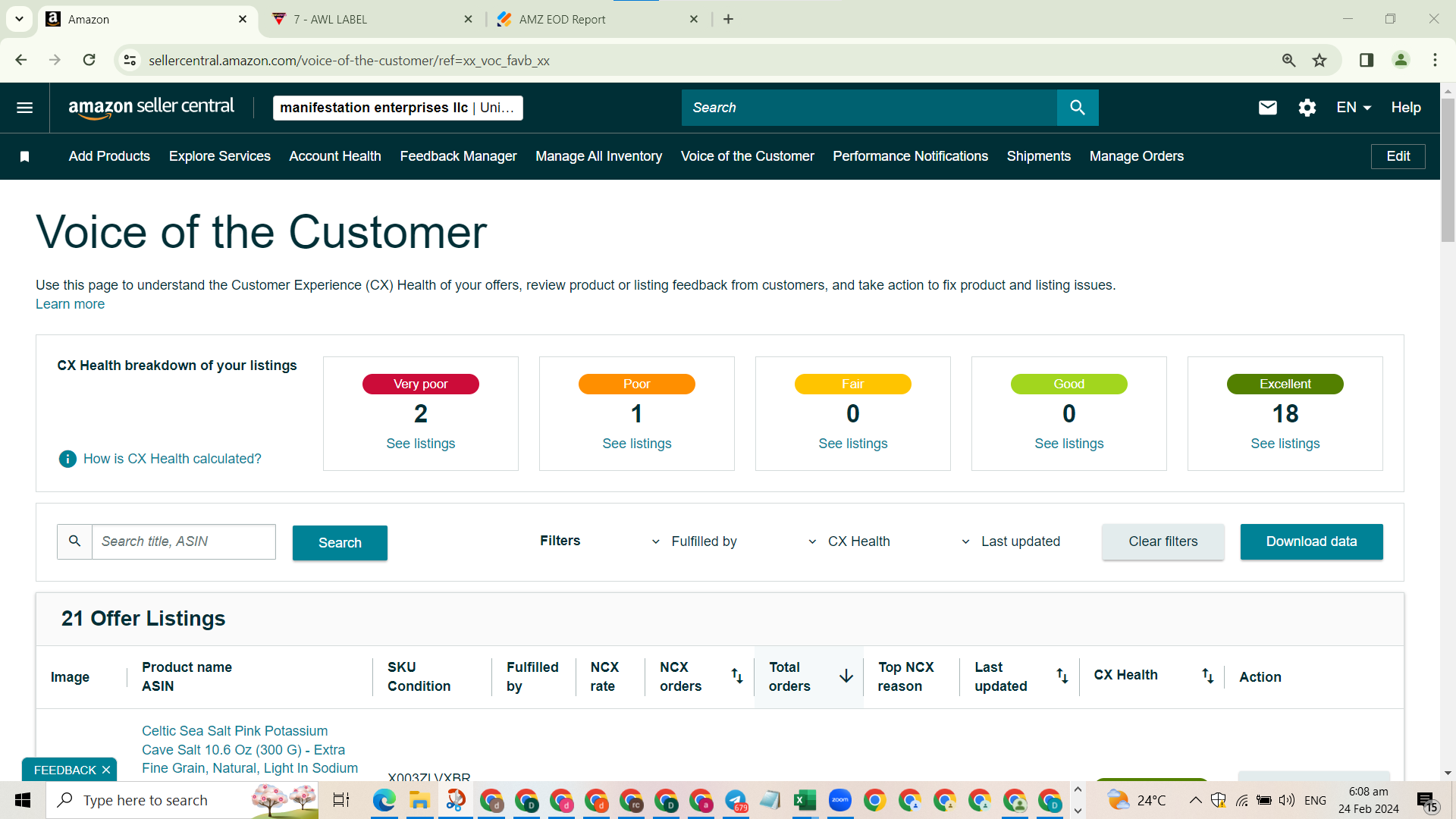
Task: Go to Manage Orders
Action: (1136, 156)
